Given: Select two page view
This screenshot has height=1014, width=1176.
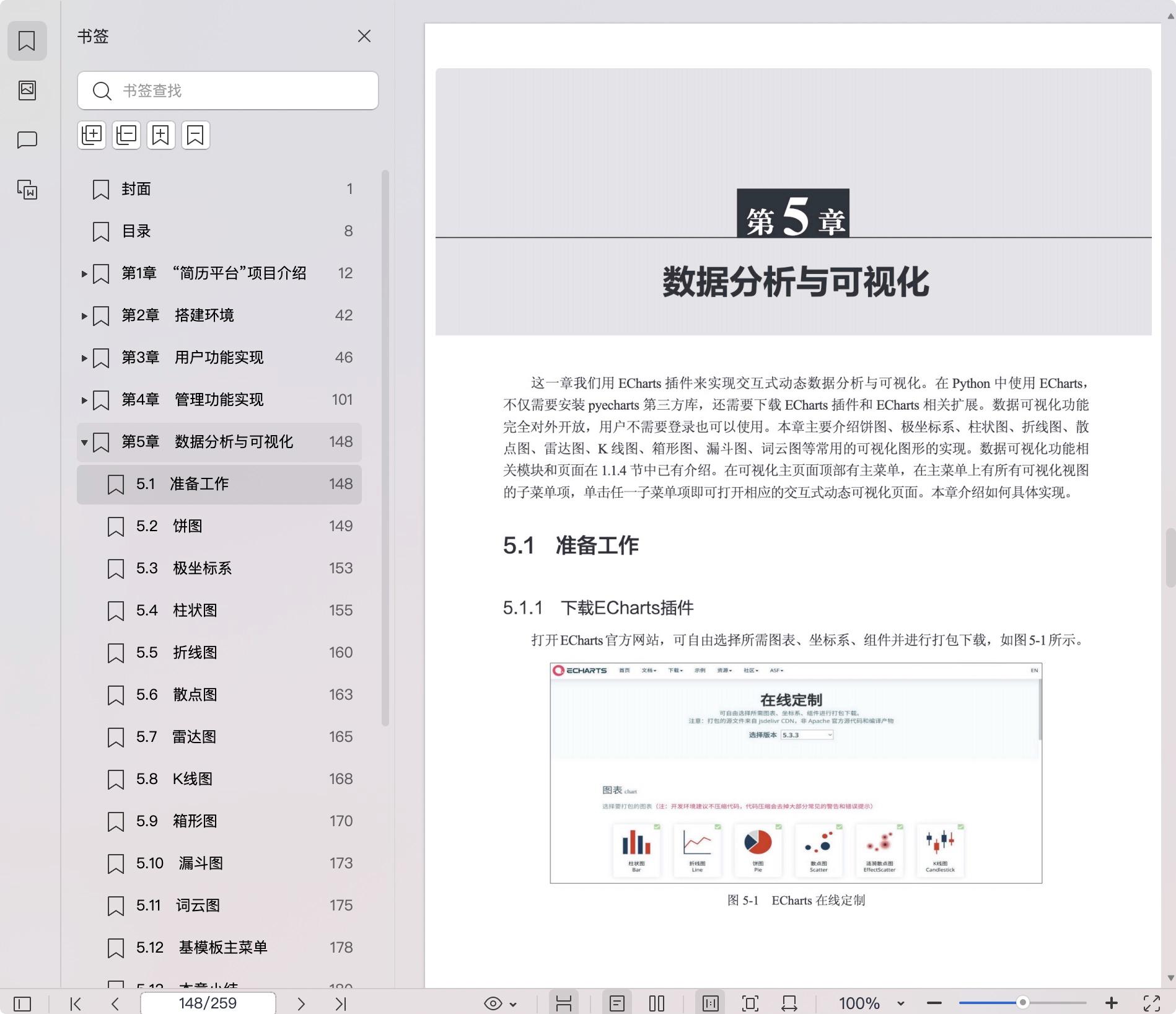Looking at the screenshot, I should pos(657,1003).
